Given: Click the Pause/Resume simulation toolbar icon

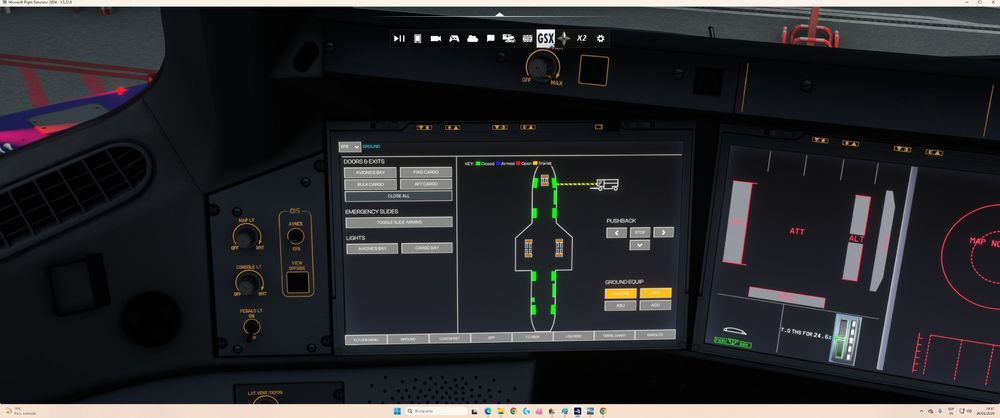Looking at the screenshot, I should click(x=399, y=38).
